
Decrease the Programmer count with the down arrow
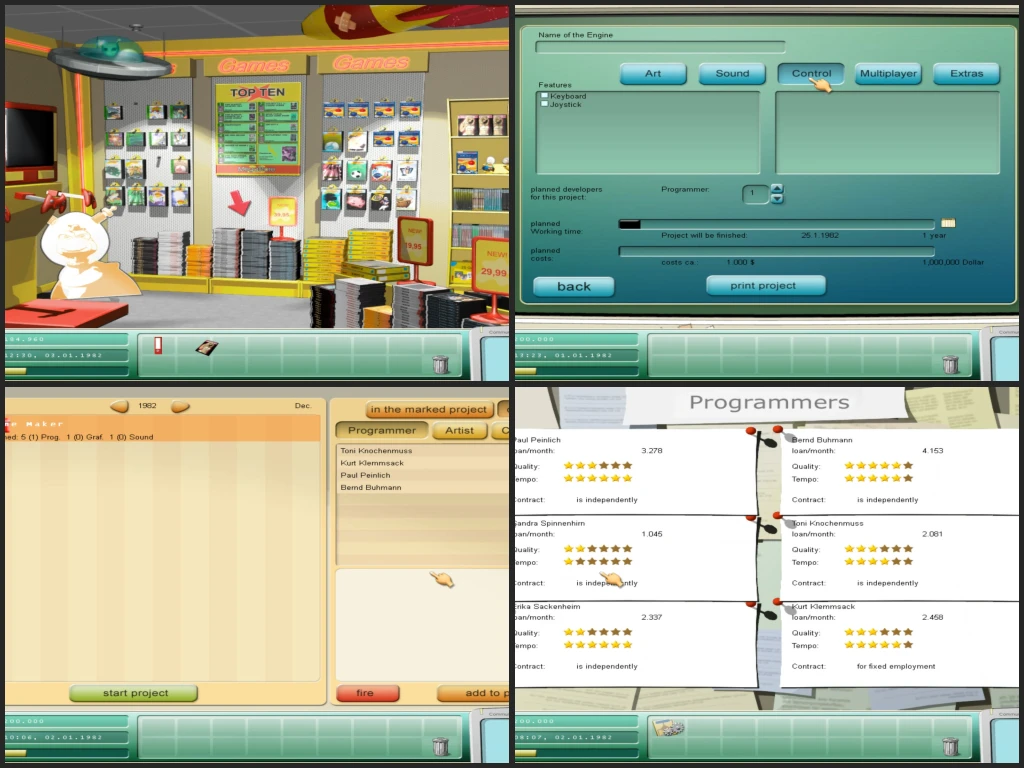[777, 199]
